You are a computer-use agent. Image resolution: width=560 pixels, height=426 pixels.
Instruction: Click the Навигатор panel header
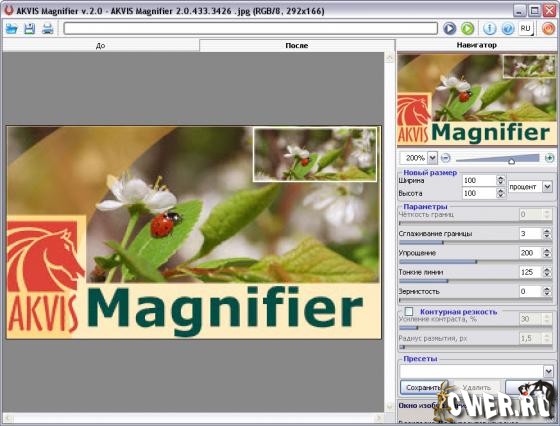pos(477,45)
